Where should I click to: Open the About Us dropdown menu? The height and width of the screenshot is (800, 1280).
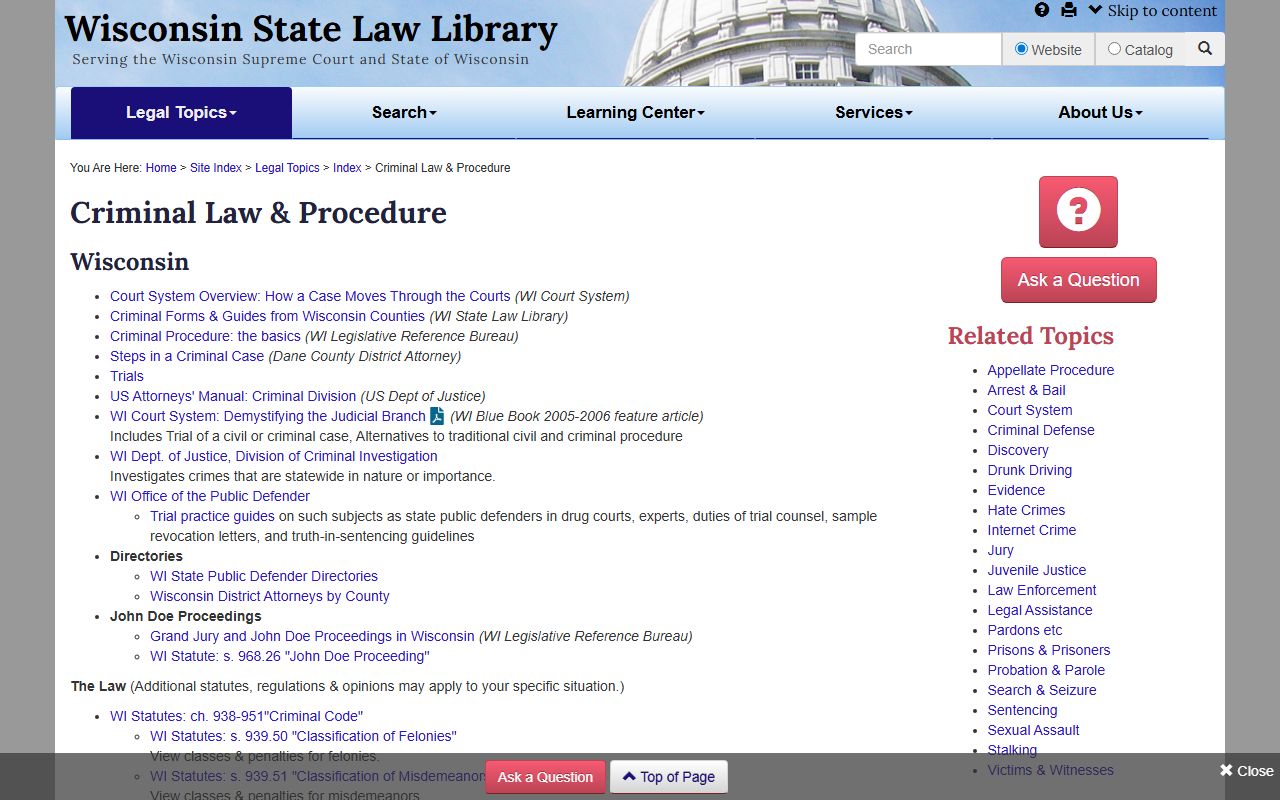1100,113
